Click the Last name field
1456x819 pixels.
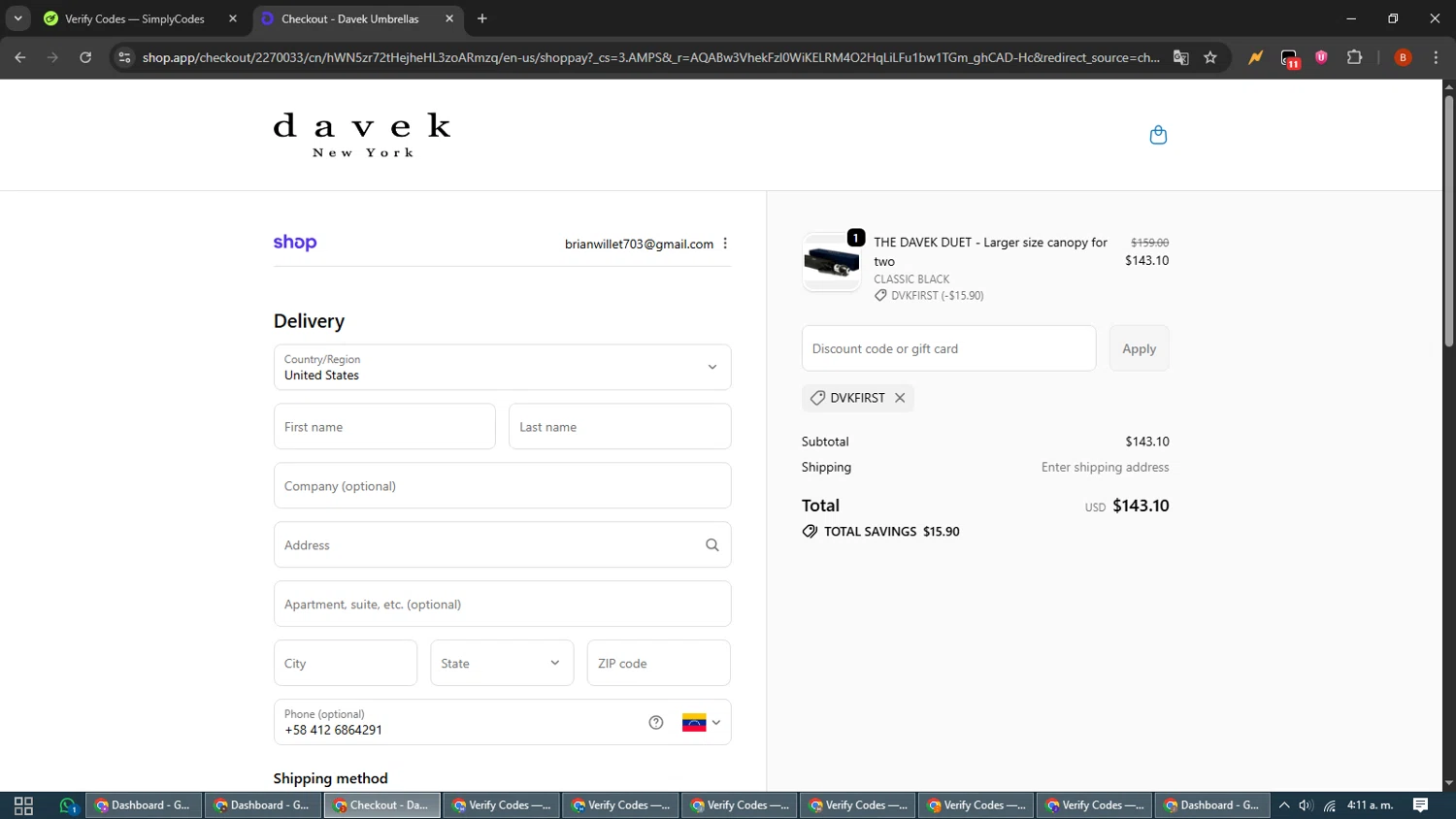tap(619, 426)
